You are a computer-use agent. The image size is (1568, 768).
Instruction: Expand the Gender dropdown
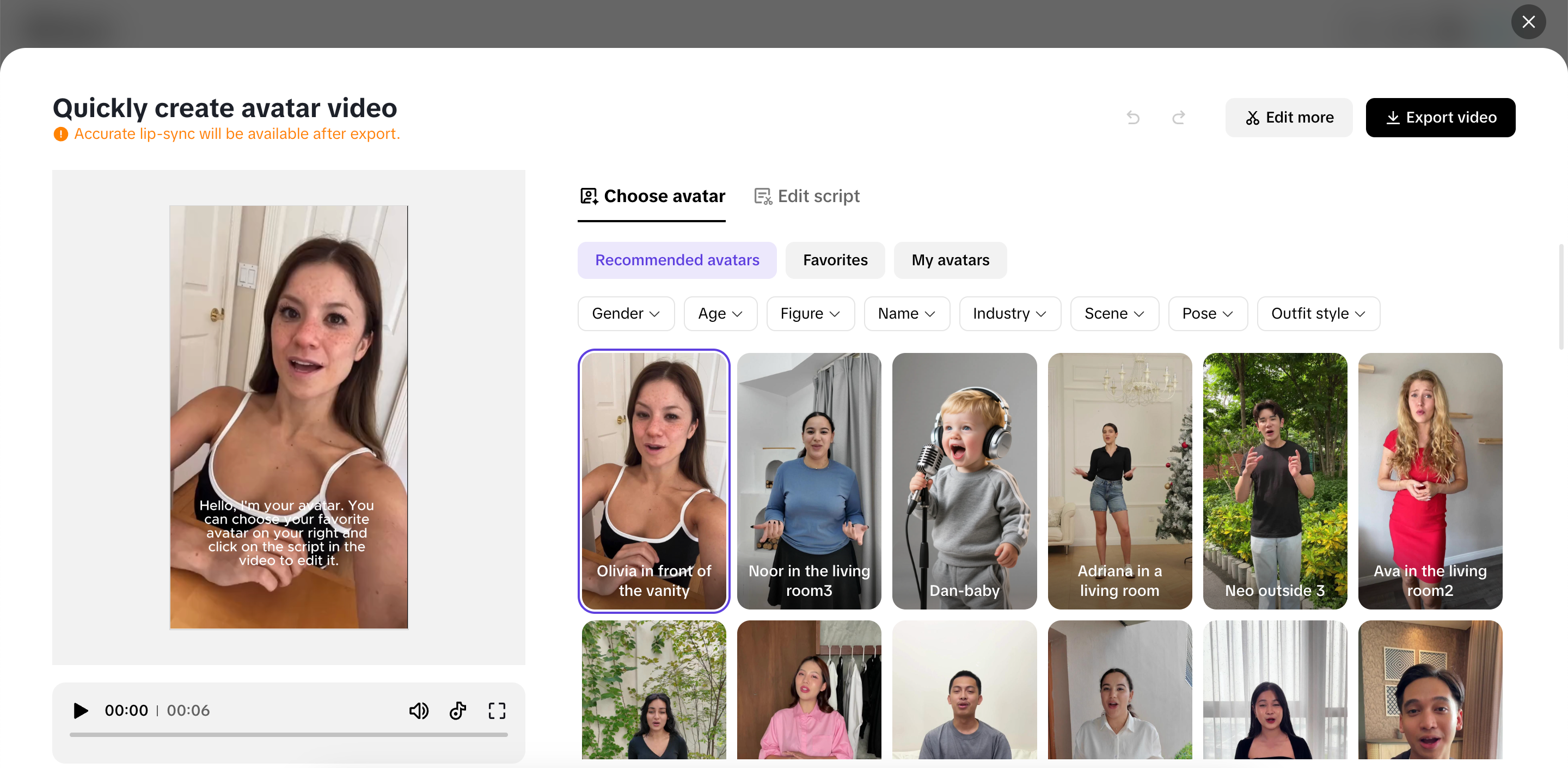pyautogui.click(x=626, y=314)
